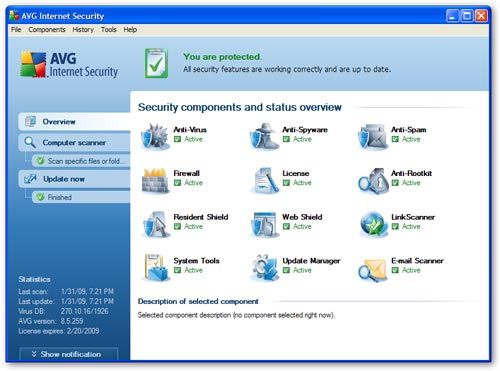Click the Anti-Rootkit Active checkmark

[395, 183]
